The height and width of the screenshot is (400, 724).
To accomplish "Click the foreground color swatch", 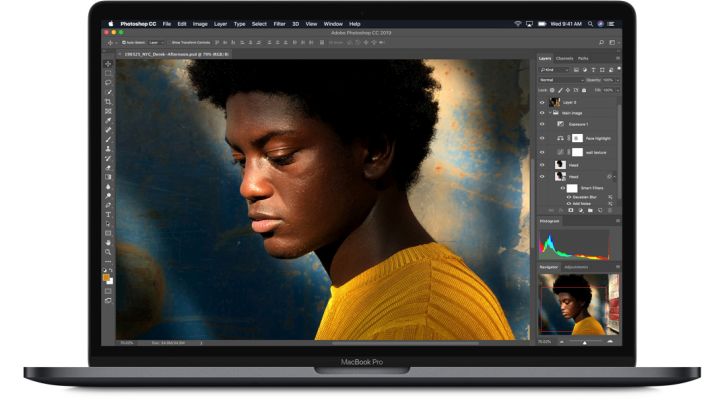I will click(106, 270).
